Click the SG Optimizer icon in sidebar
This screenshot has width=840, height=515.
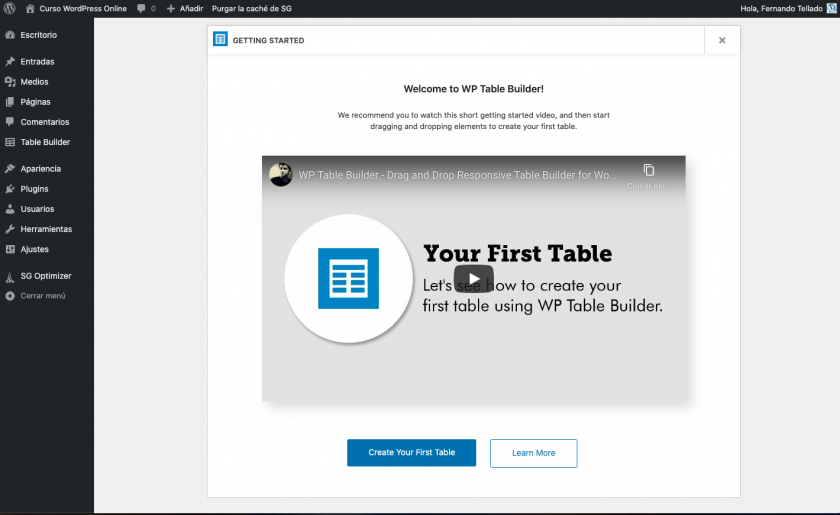click(x=10, y=276)
